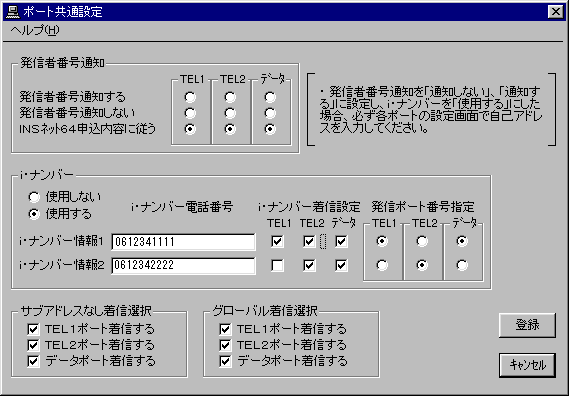This screenshot has height=396, width=569.
Task: Select 発信者番号通知しない for データ
Action: pos(270,113)
